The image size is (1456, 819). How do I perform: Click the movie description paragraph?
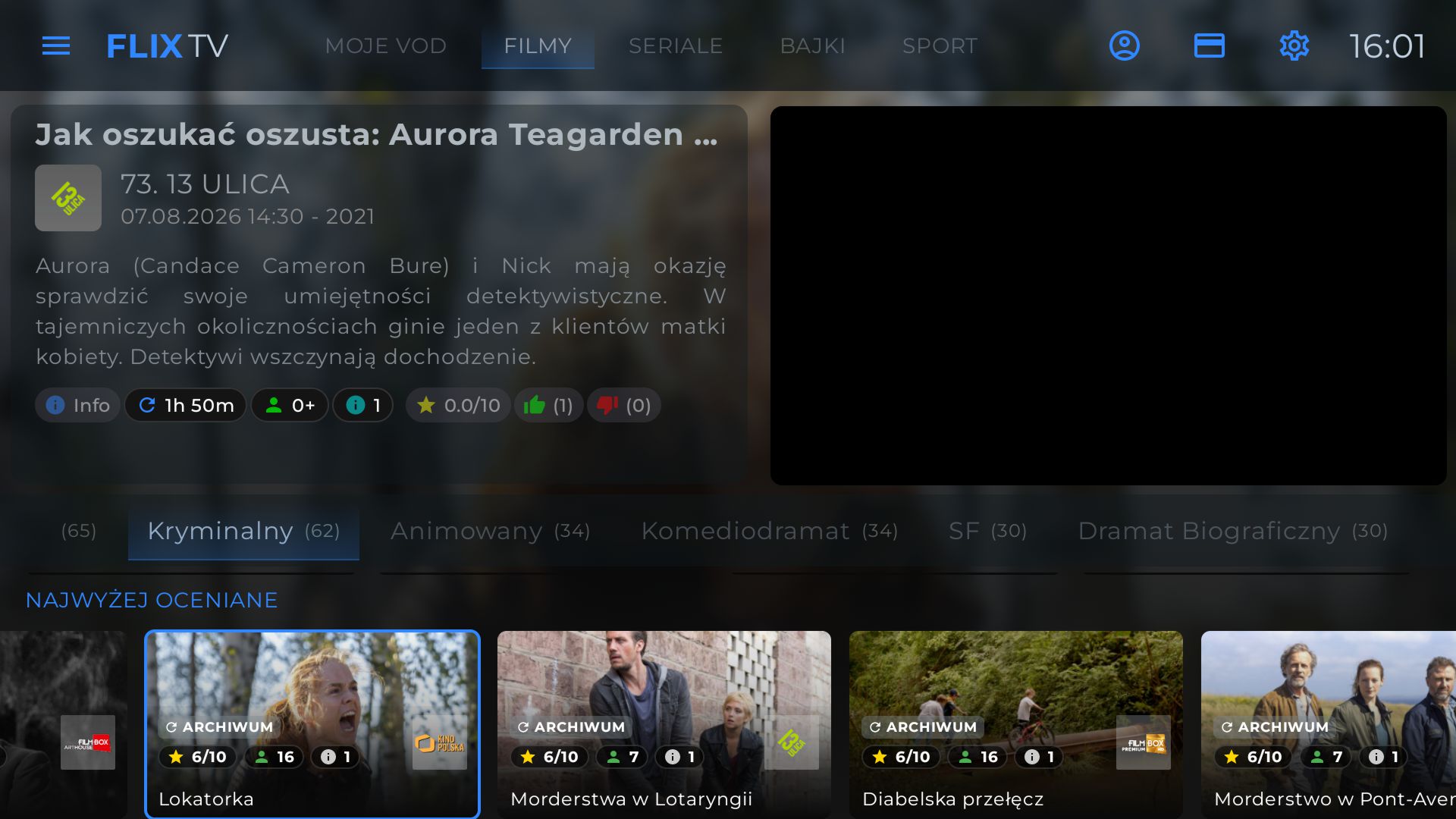pyautogui.click(x=381, y=311)
